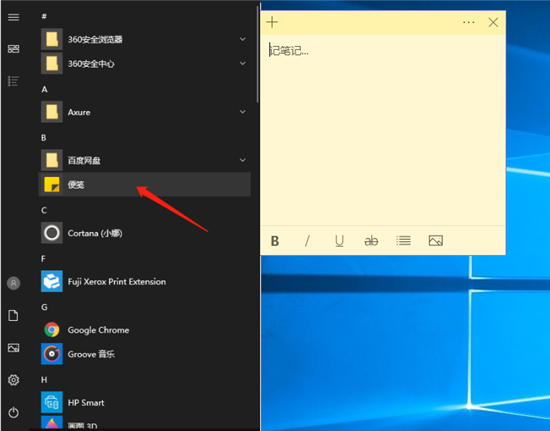
Task: Click the G section letter header
Action: tap(44, 307)
